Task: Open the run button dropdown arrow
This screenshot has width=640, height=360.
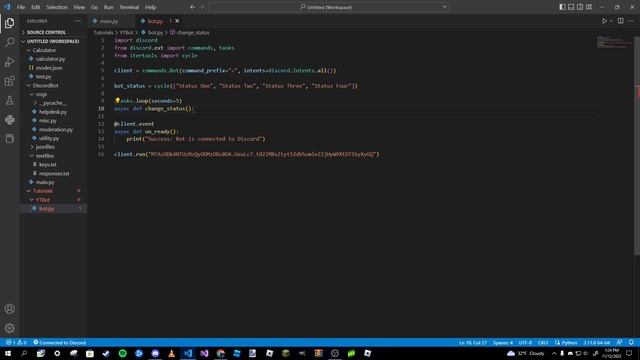Action: (x=611, y=21)
